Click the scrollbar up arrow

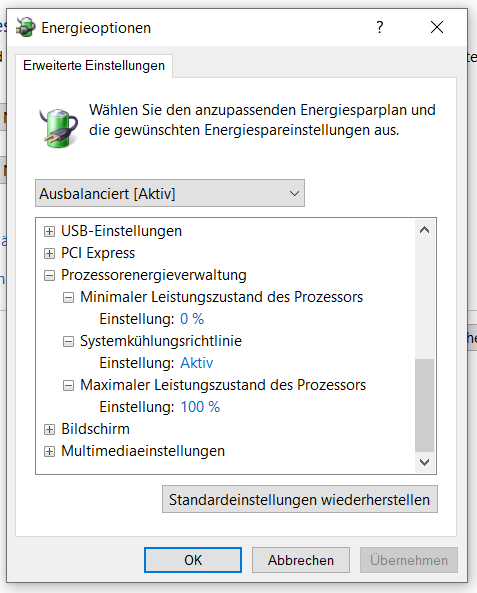424,230
